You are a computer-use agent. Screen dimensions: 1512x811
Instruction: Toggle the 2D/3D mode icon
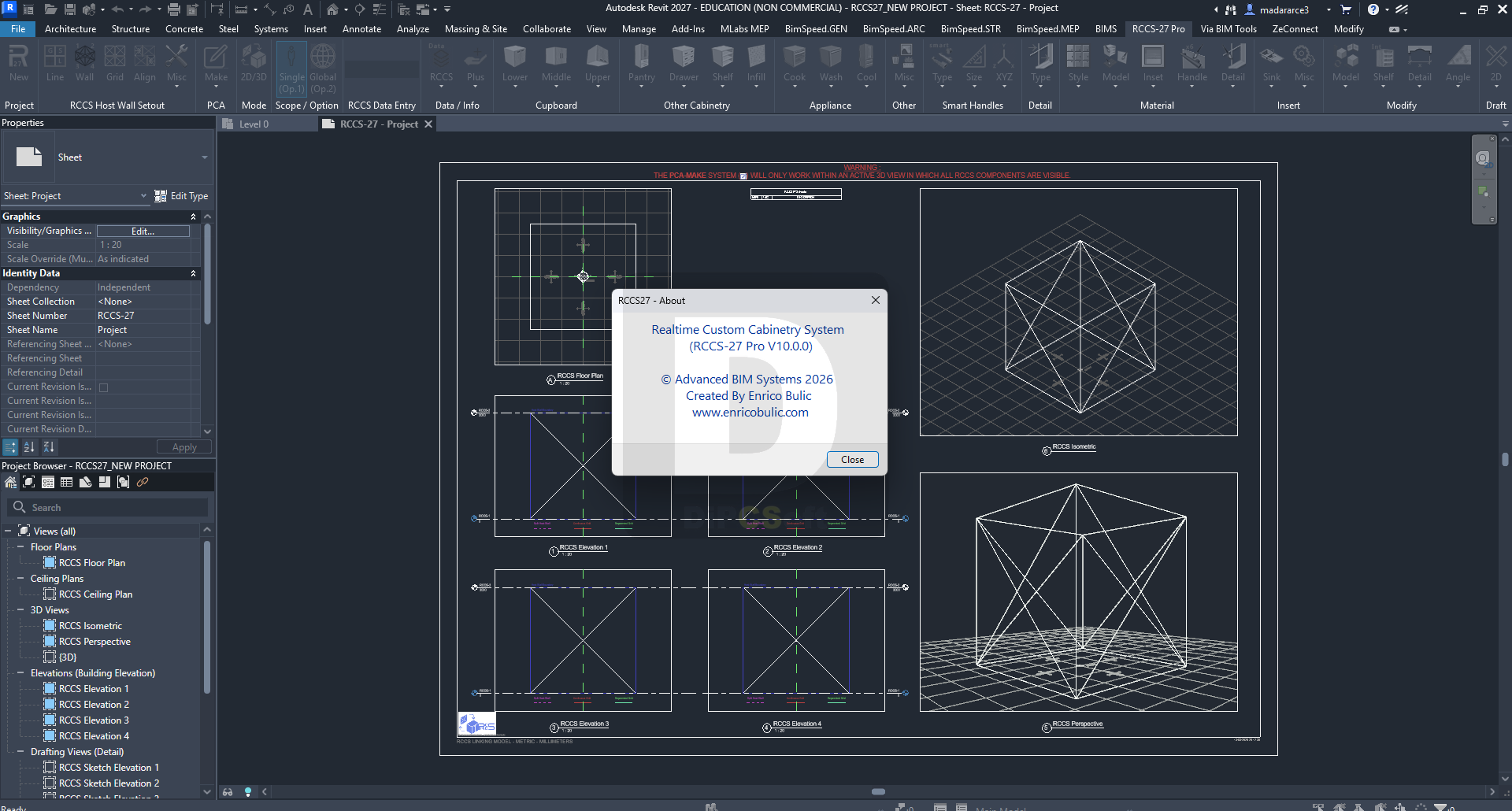254,63
